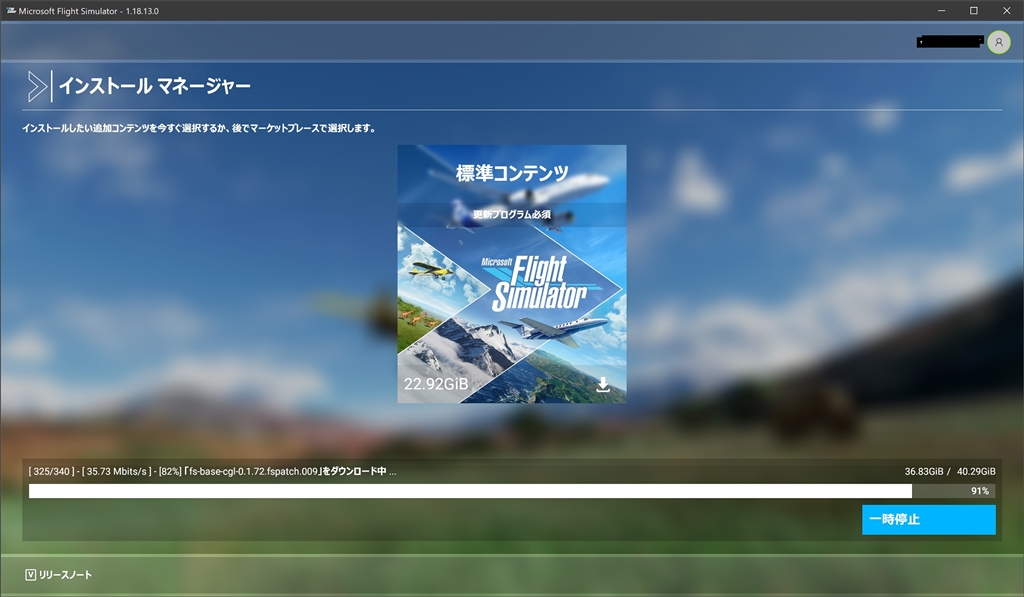This screenshot has height=597, width=1024.
Task: Click the instruction text about selecting additional content
Action: (x=199, y=128)
